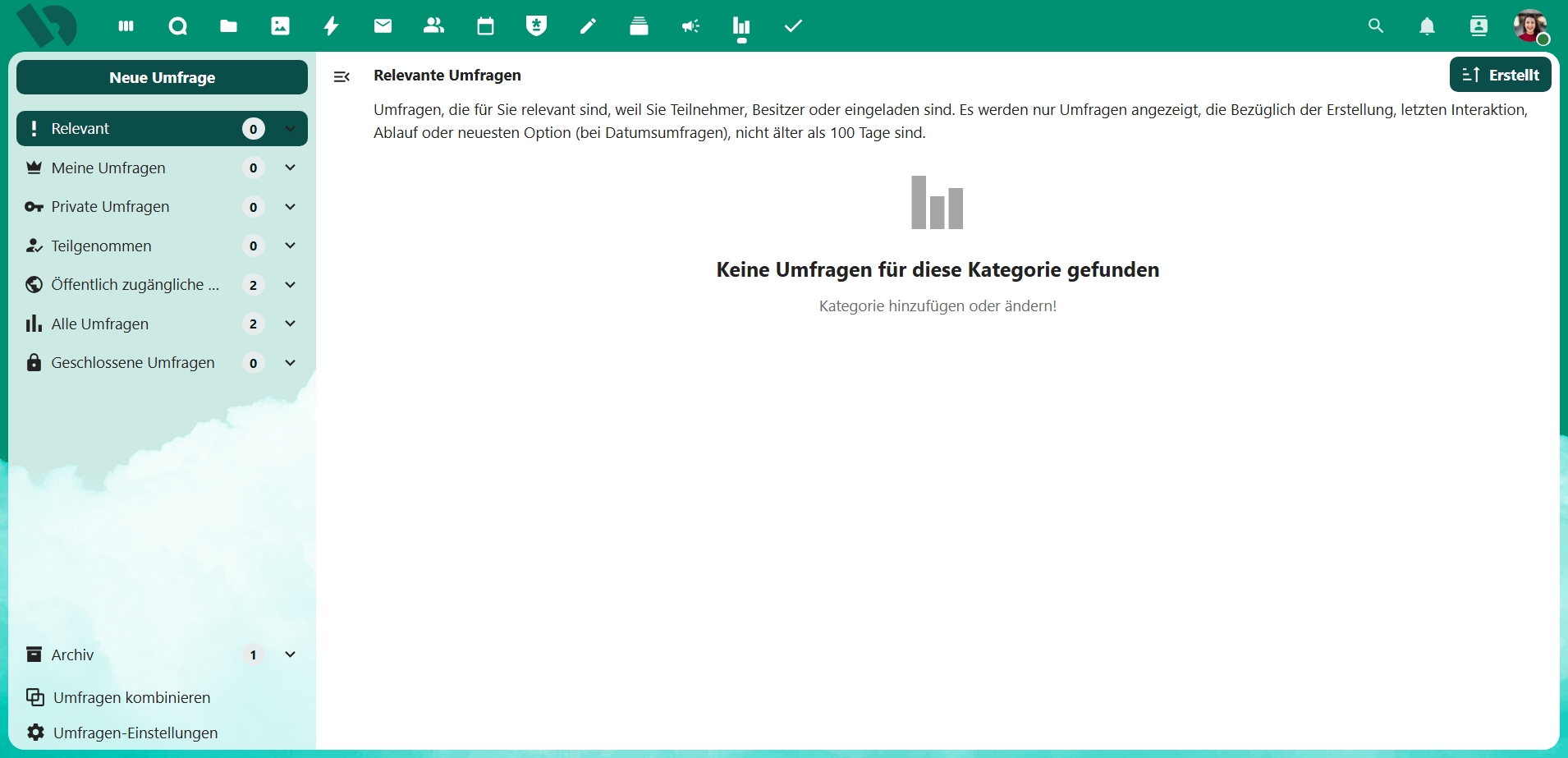
Task: Open the Talk app icon
Action: (177, 26)
